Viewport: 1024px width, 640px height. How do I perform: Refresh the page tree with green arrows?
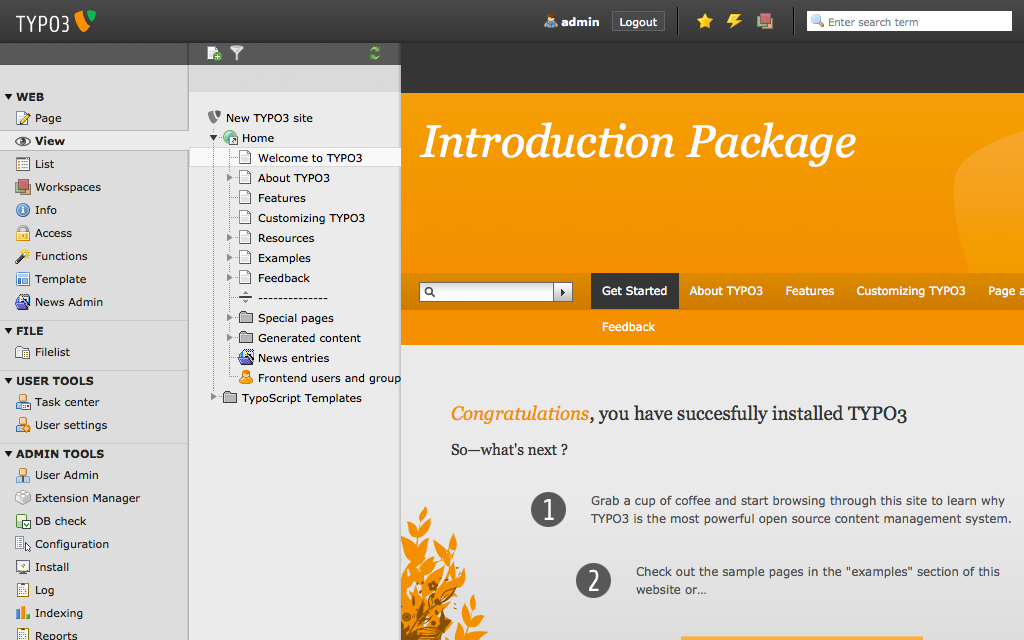[375, 53]
